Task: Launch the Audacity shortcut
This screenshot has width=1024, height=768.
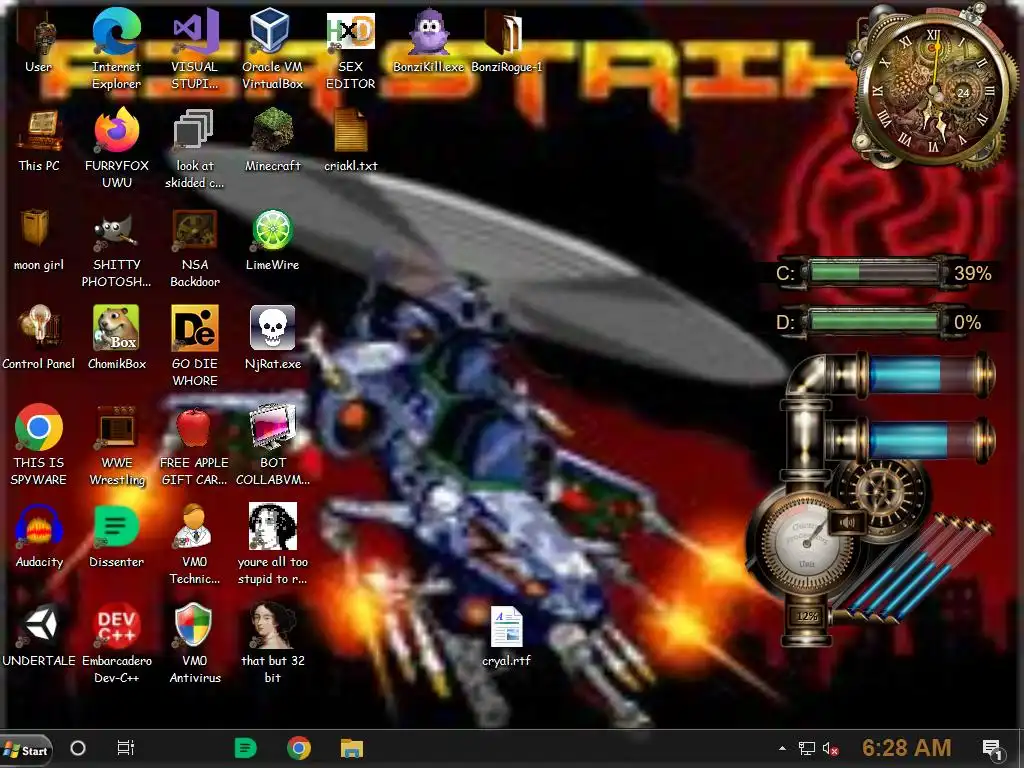Action: (x=39, y=536)
